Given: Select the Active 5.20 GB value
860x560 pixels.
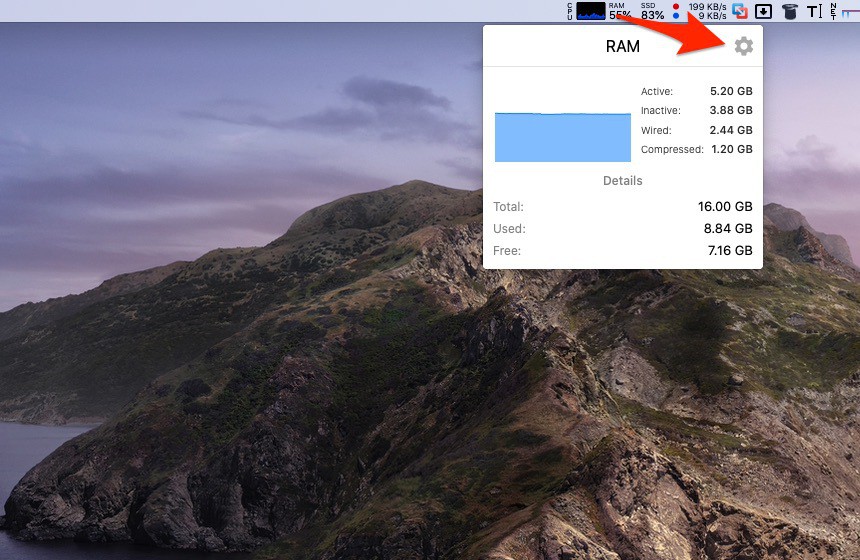Looking at the screenshot, I should (x=731, y=91).
